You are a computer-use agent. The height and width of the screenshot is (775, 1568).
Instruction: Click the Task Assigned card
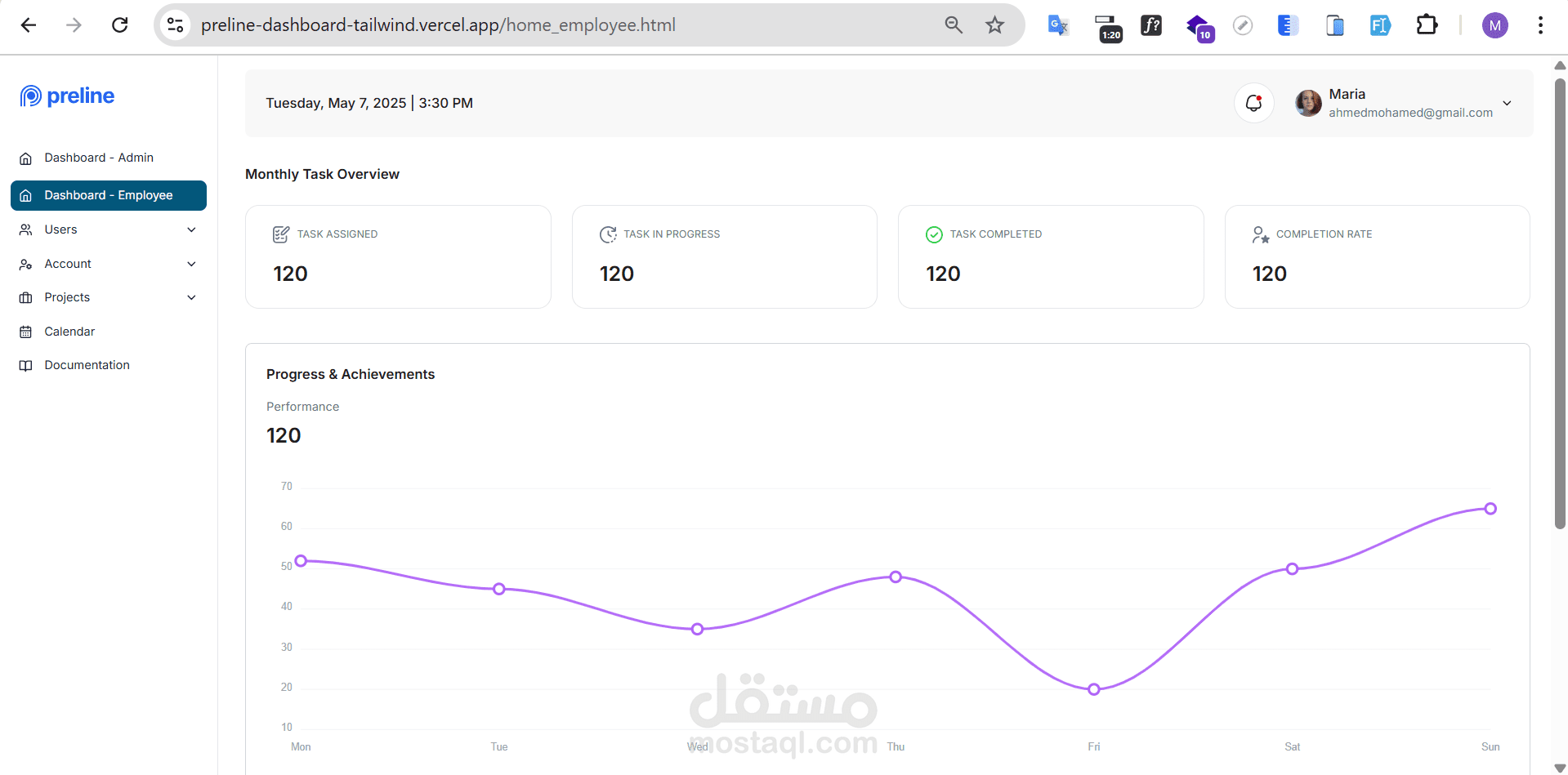coord(398,256)
